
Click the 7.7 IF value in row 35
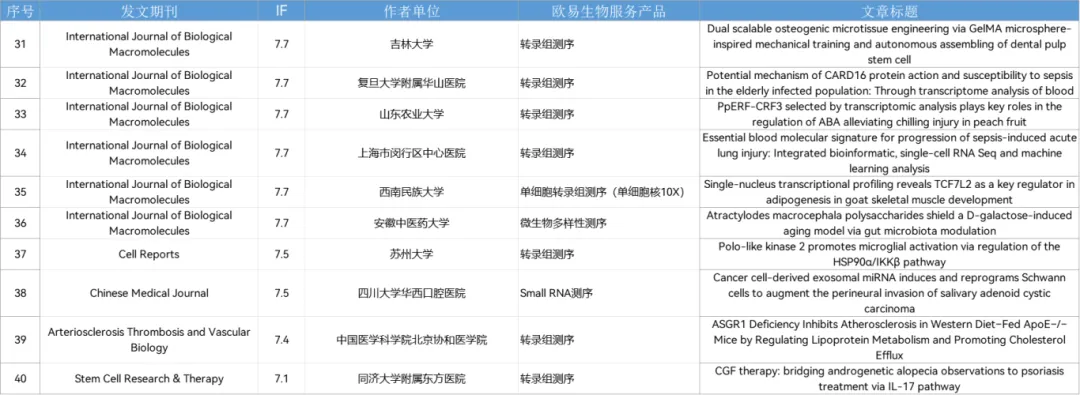(281, 192)
